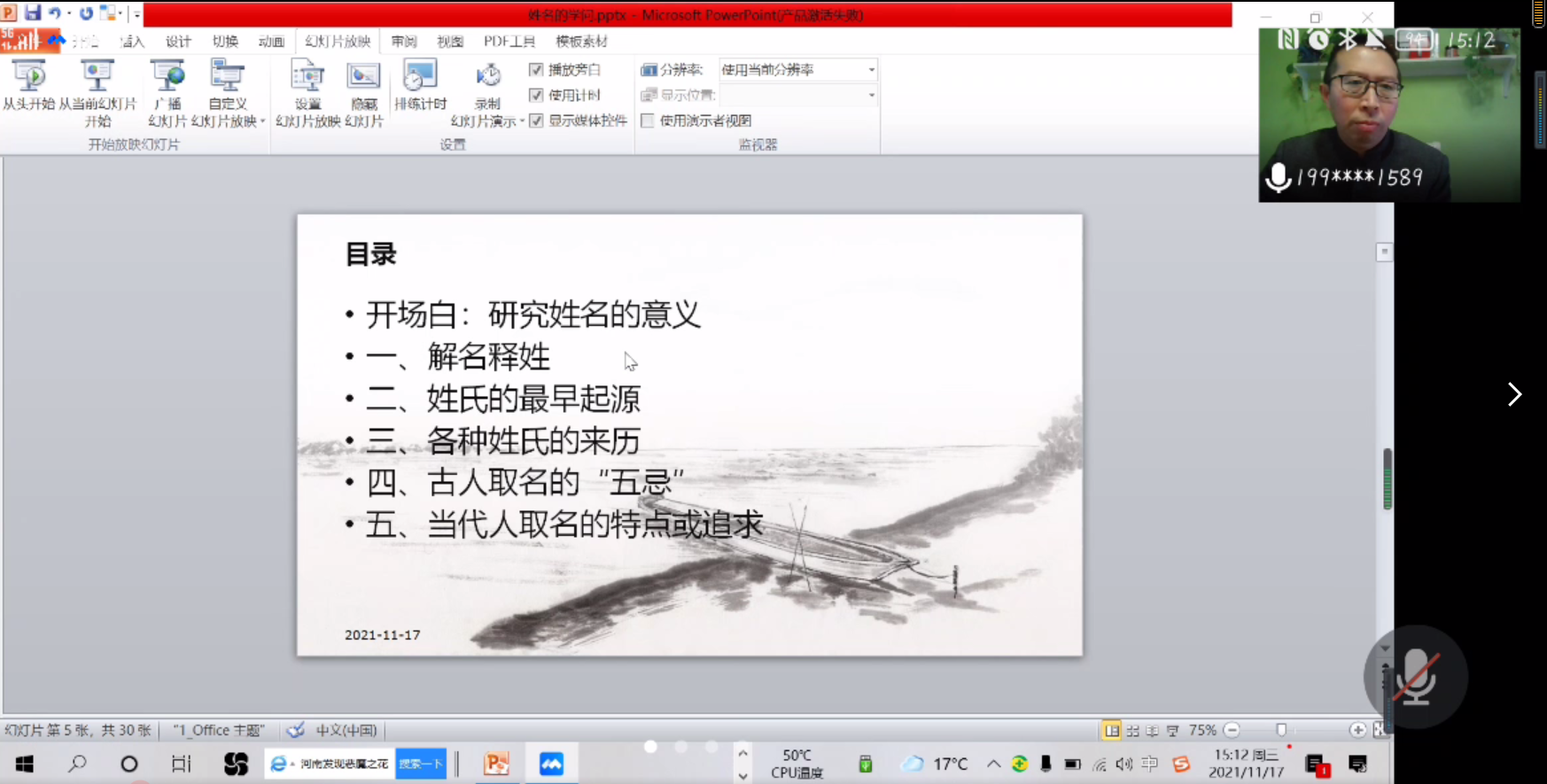Open the Design (设计) ribbon tab
This screenshot has width=1547, height=784.
pos(178,41)
